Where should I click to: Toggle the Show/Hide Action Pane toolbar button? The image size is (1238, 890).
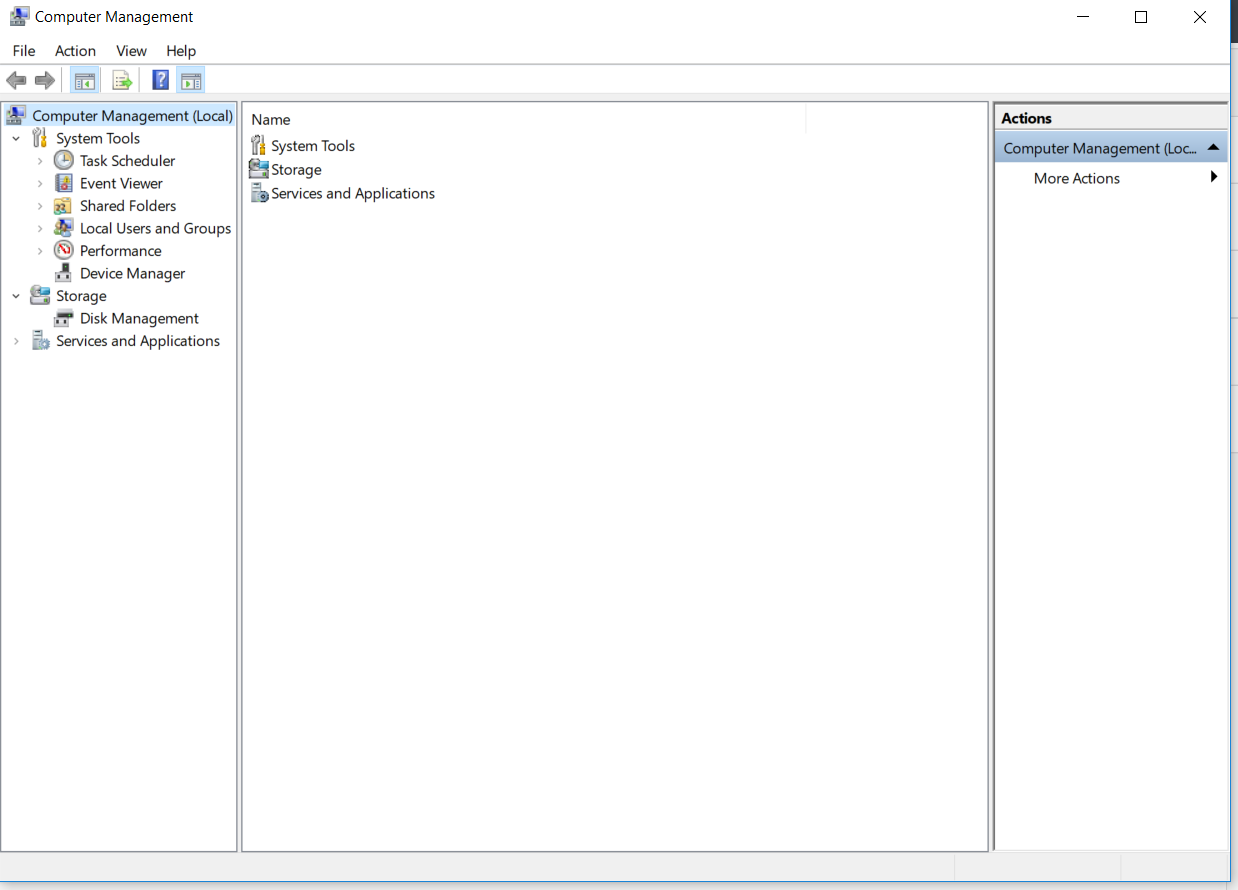click(191, 80)
